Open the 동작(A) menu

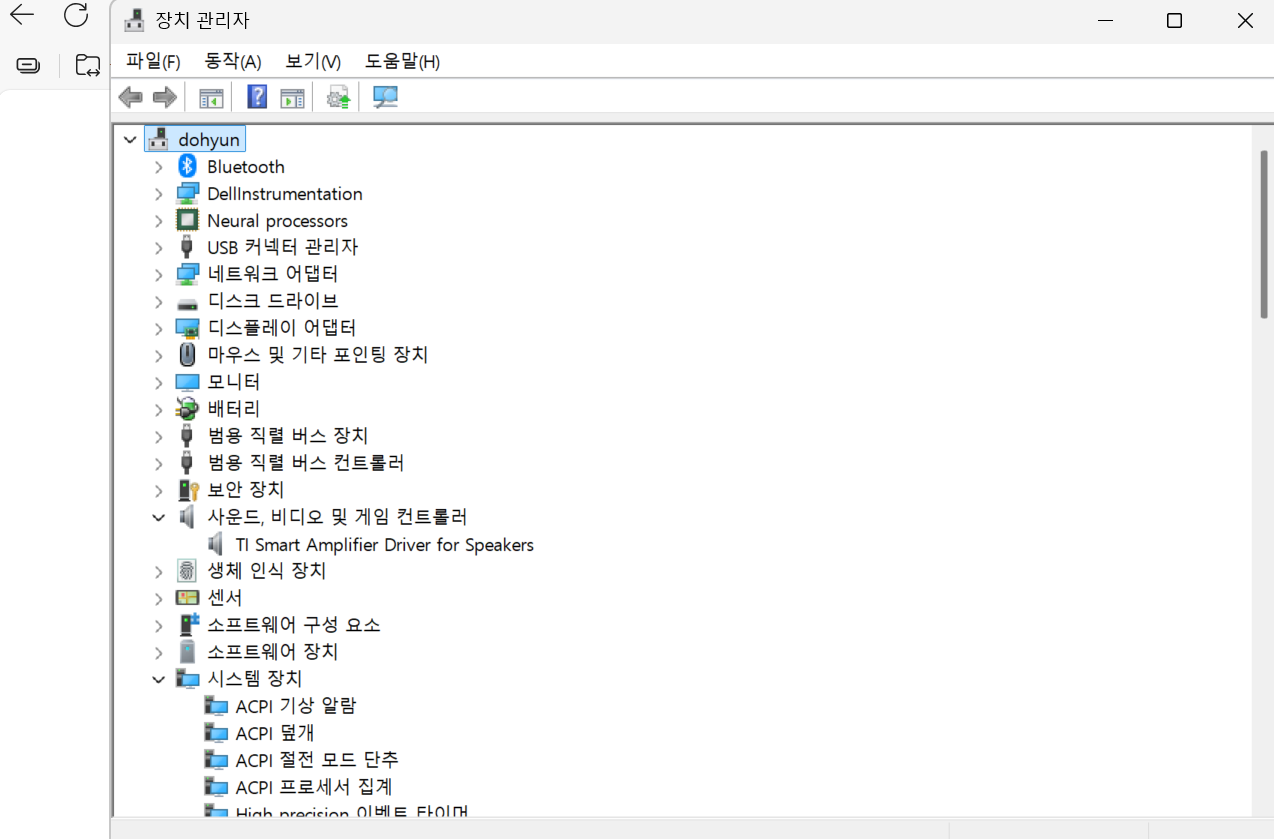point(233,61)
